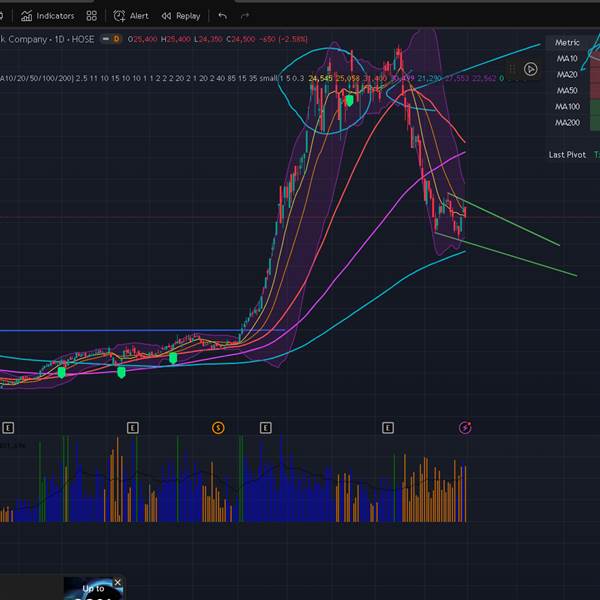The width and height of the screenshot is (600, 600).
Task: Close the advertisement popup
Action: (117, 582)
